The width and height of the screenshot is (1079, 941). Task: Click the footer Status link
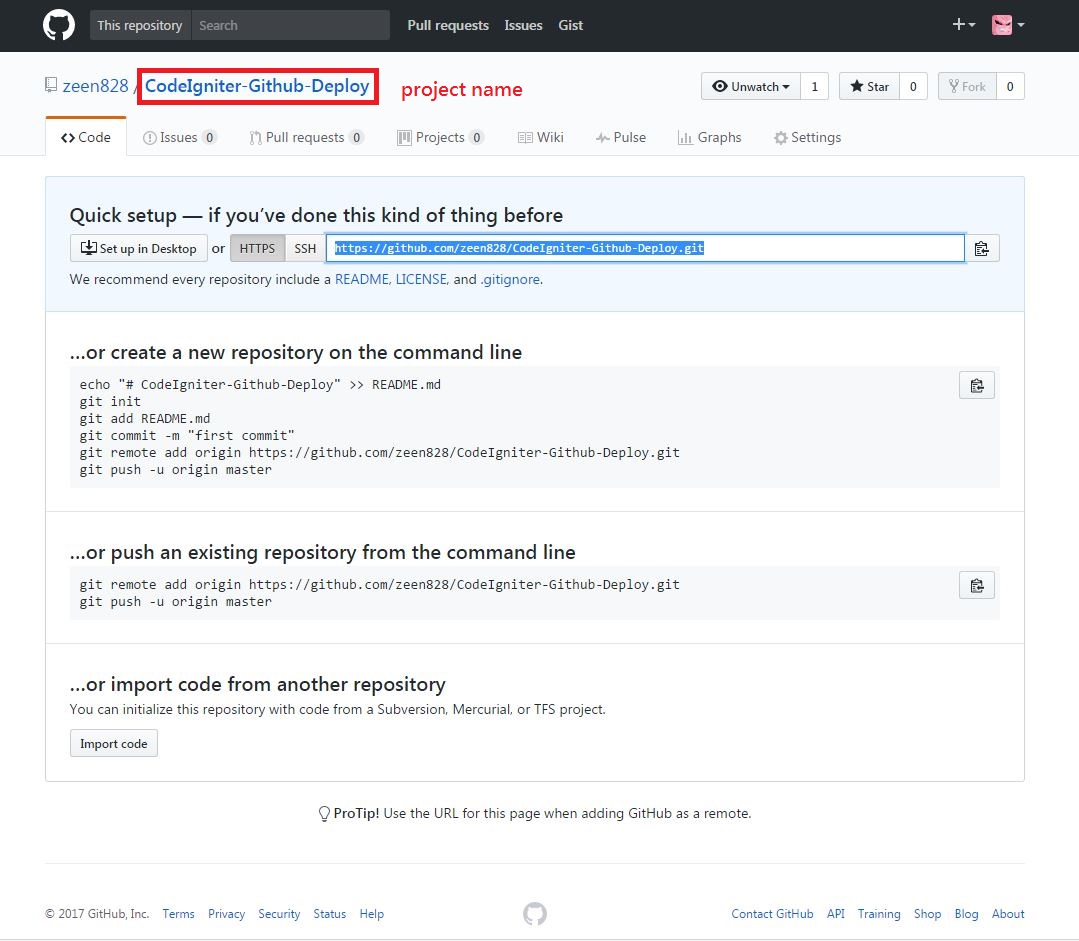[330, 913]
